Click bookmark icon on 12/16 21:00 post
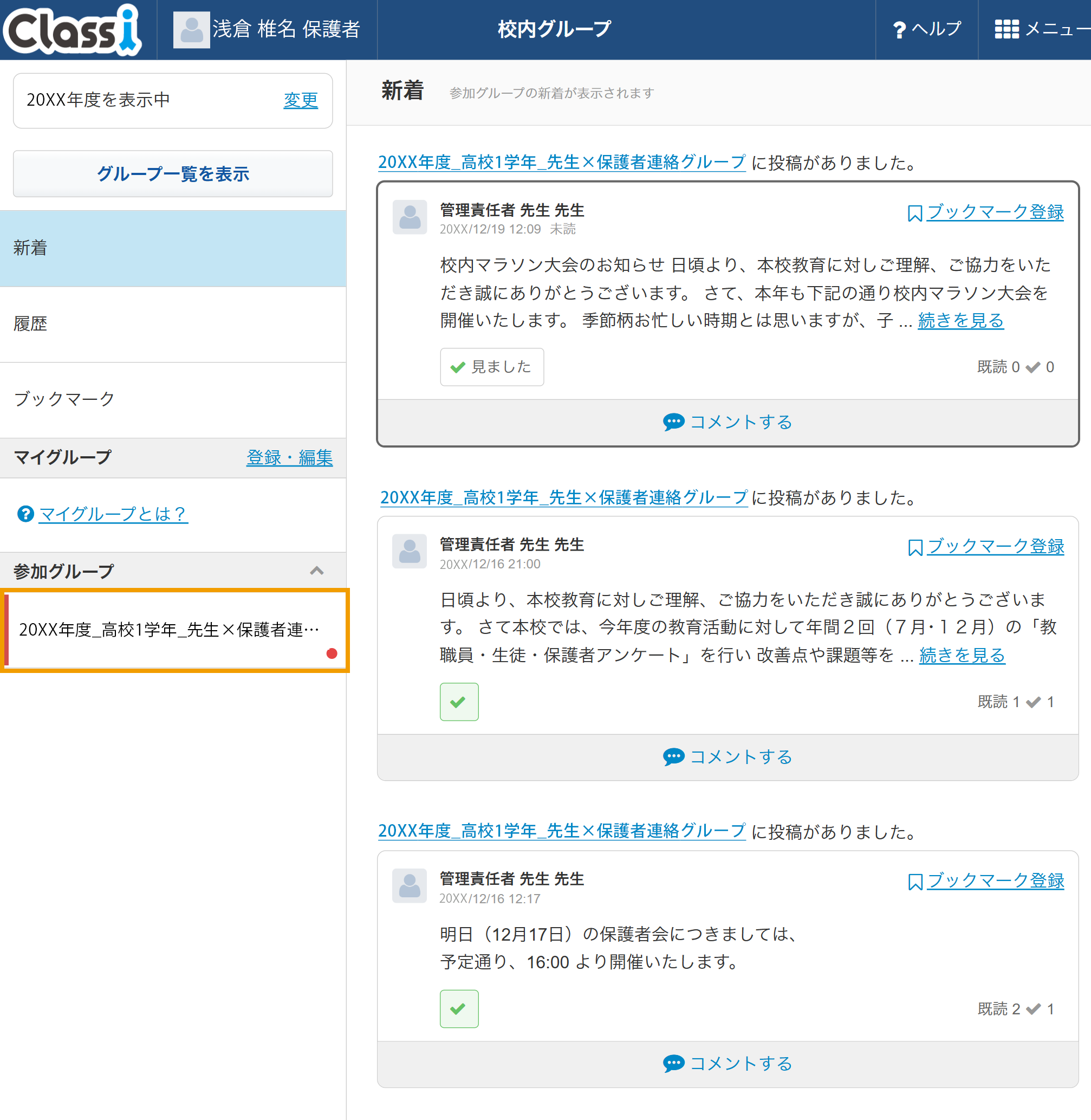The image size is (1091, 1120). pos(914,547)
